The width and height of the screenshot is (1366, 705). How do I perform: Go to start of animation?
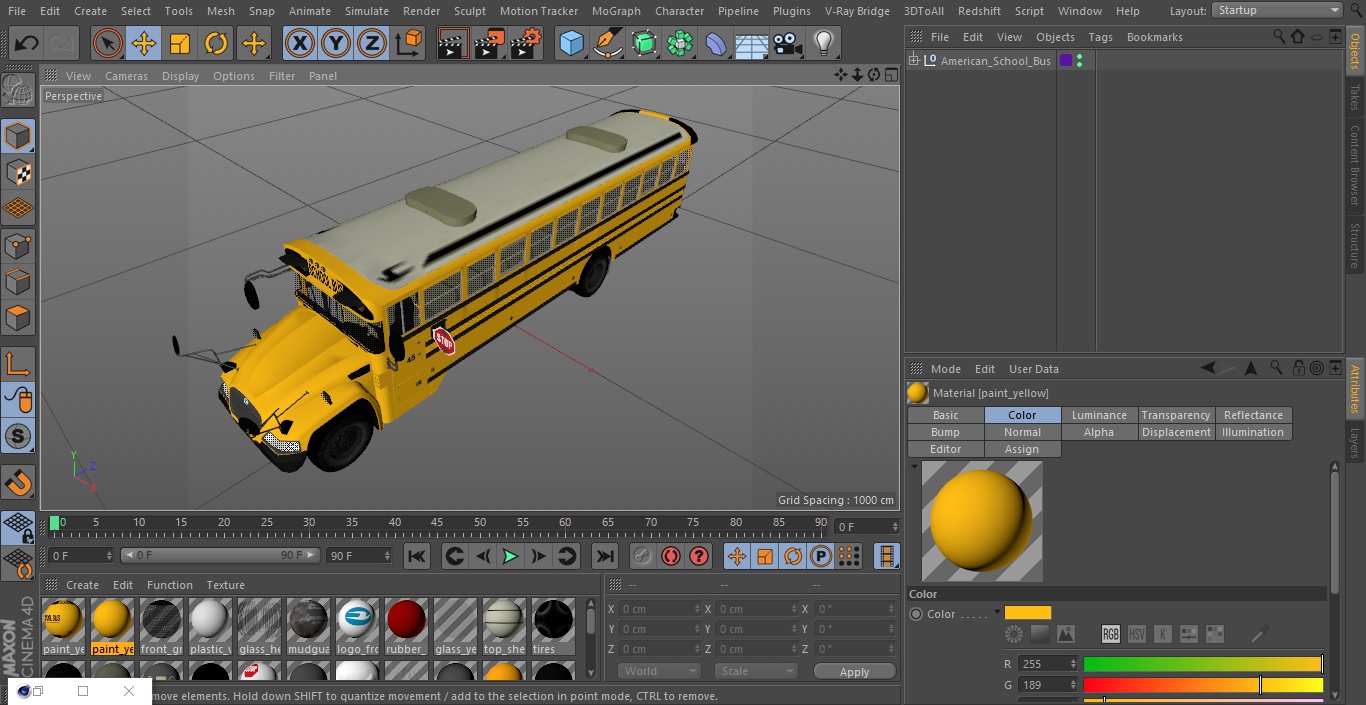tap(417, 556)
